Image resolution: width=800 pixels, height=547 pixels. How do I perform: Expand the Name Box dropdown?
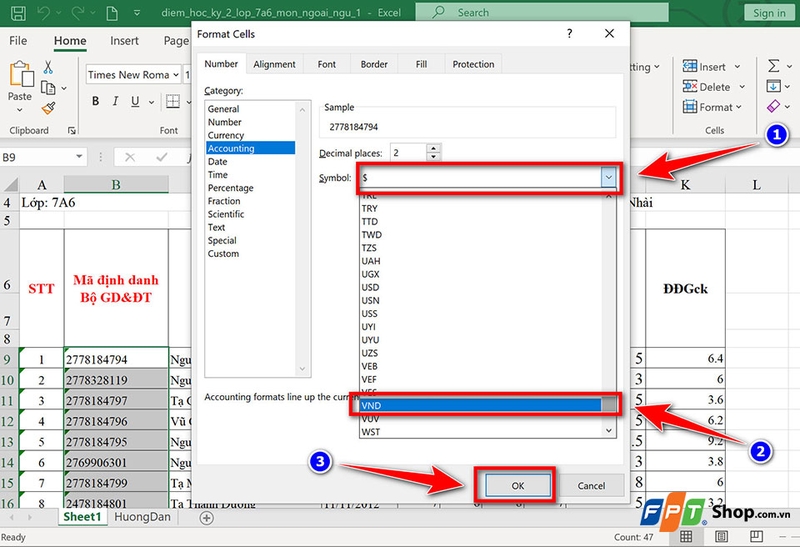pyautogui.click(x=79, y=157)
